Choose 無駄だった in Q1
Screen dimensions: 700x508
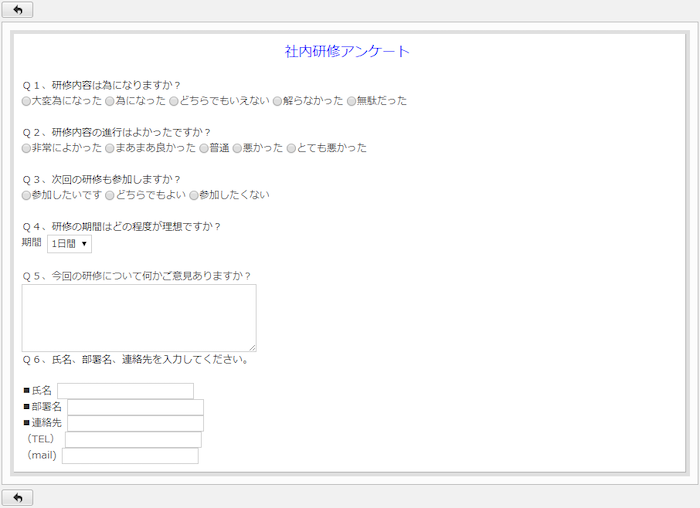pos(351,101)
